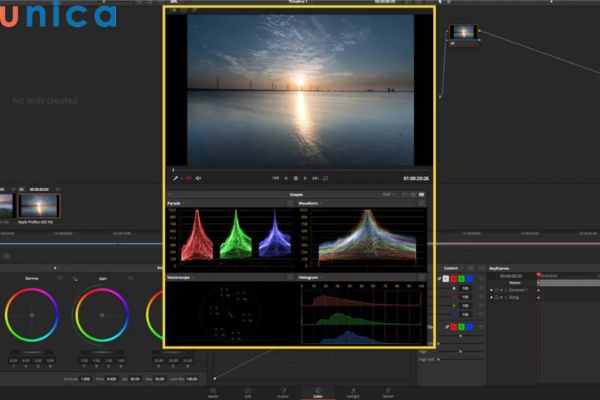Click the play button in viewer transport
The height and width of the screenshot is (400, 600).
tap(307, 178)
